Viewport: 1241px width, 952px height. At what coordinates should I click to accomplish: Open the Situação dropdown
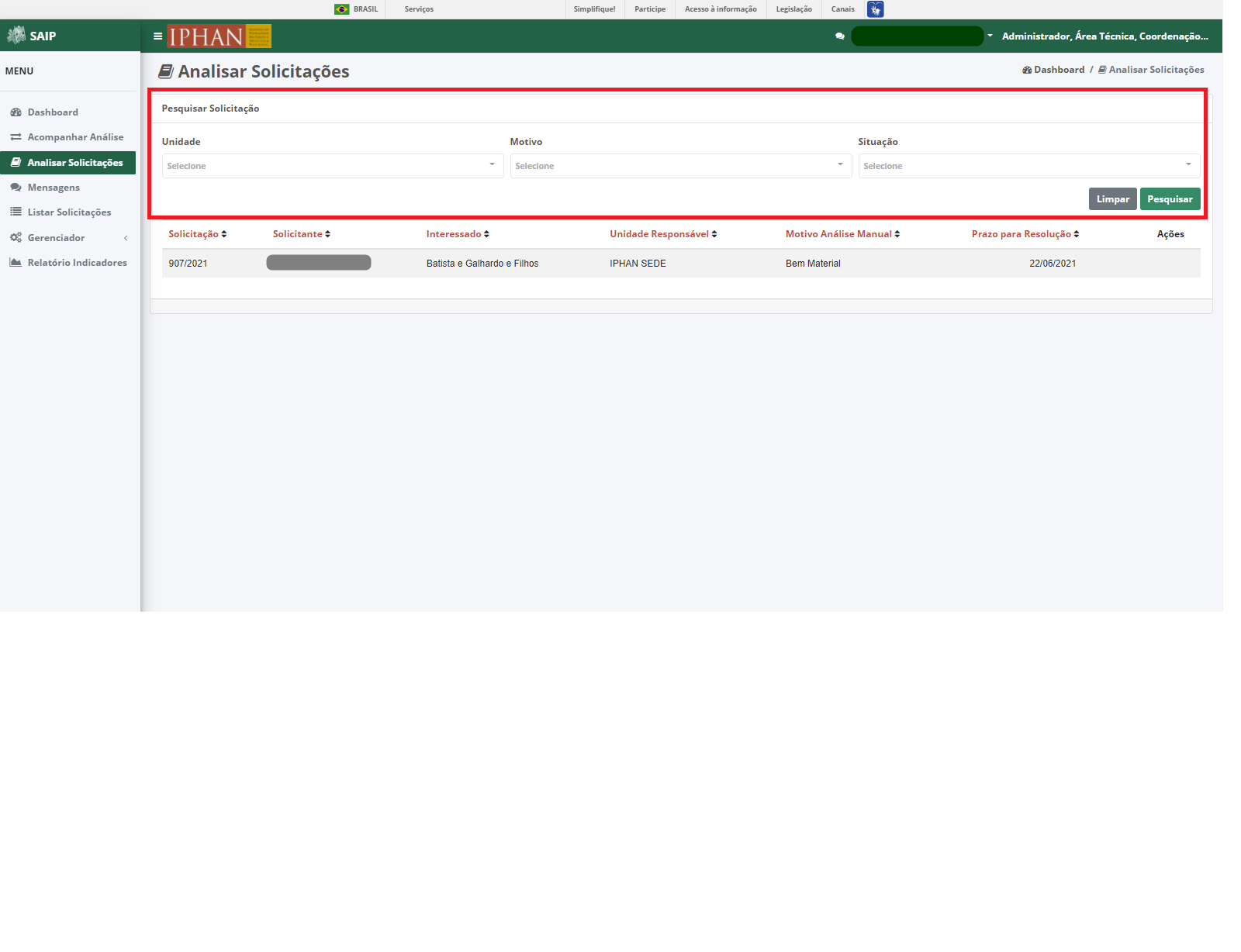tap(1029, 166)
